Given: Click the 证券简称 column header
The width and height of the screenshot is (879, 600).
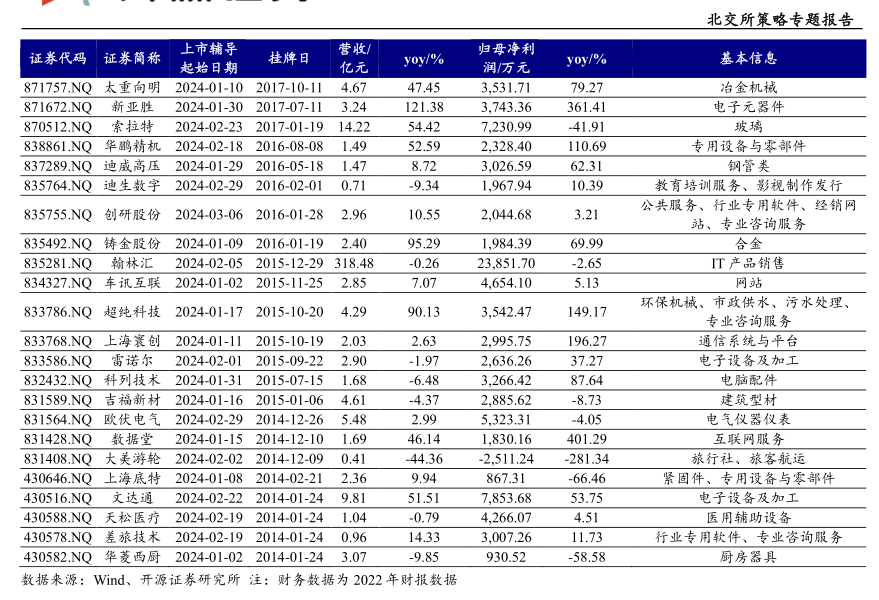Looking at the screenshot, I should point(131,59).
